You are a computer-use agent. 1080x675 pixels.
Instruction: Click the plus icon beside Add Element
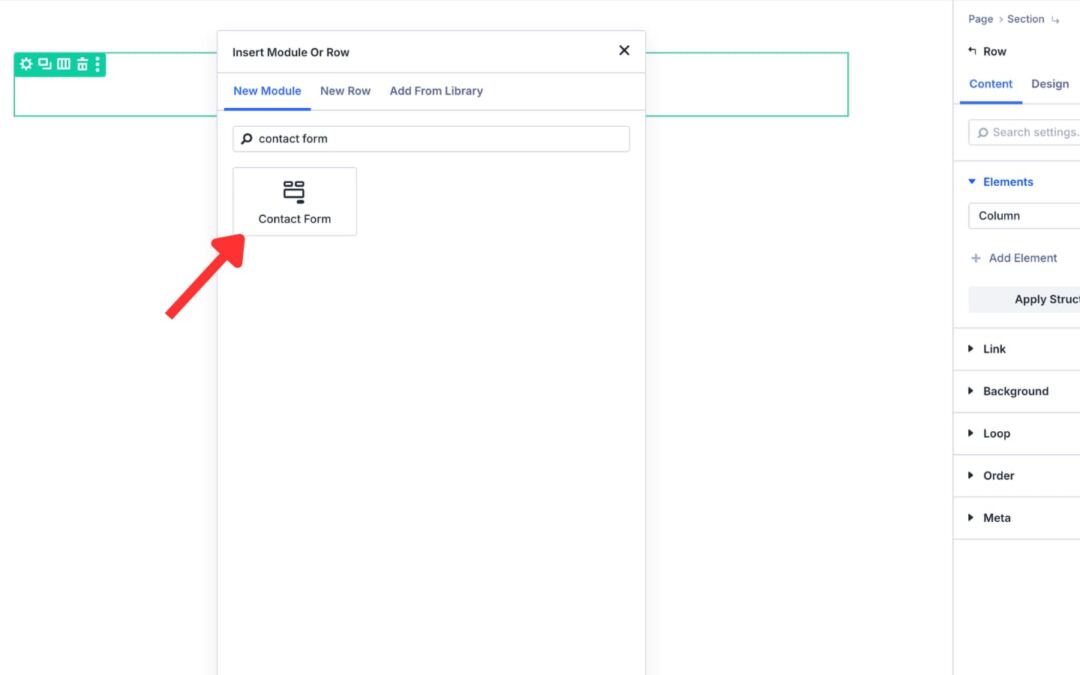(975, 258)
